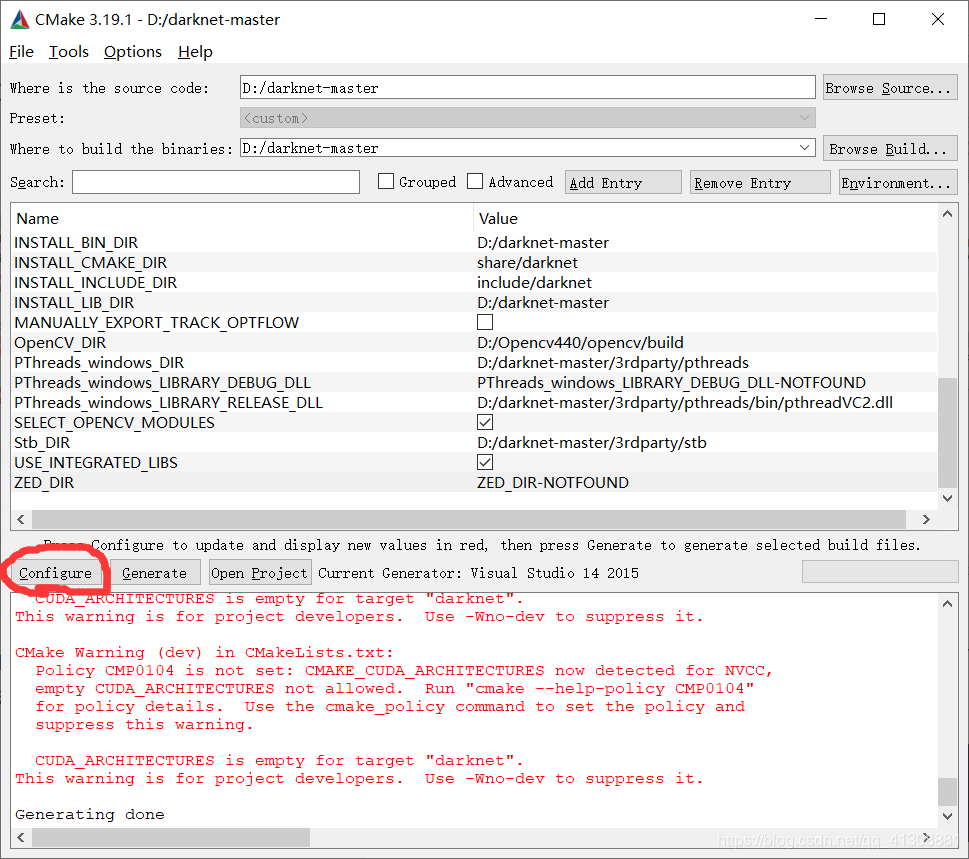Click the progress bar beside generator label
The height and width of the screenshot is (859, 969).
pyautogui.click(x=879, y=572)
